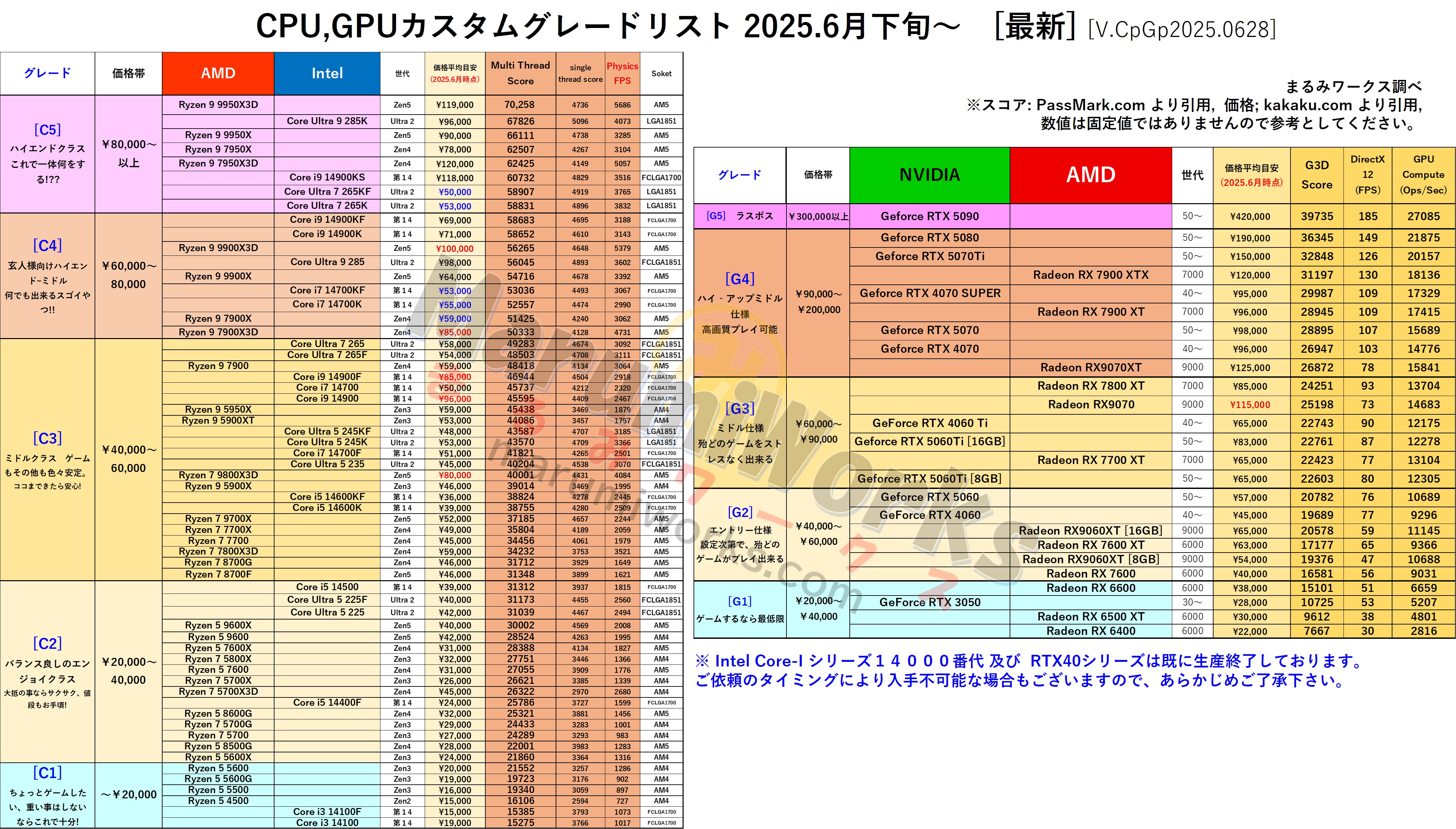
Task: Click the blue Intel column header
Action: point(327,74)
